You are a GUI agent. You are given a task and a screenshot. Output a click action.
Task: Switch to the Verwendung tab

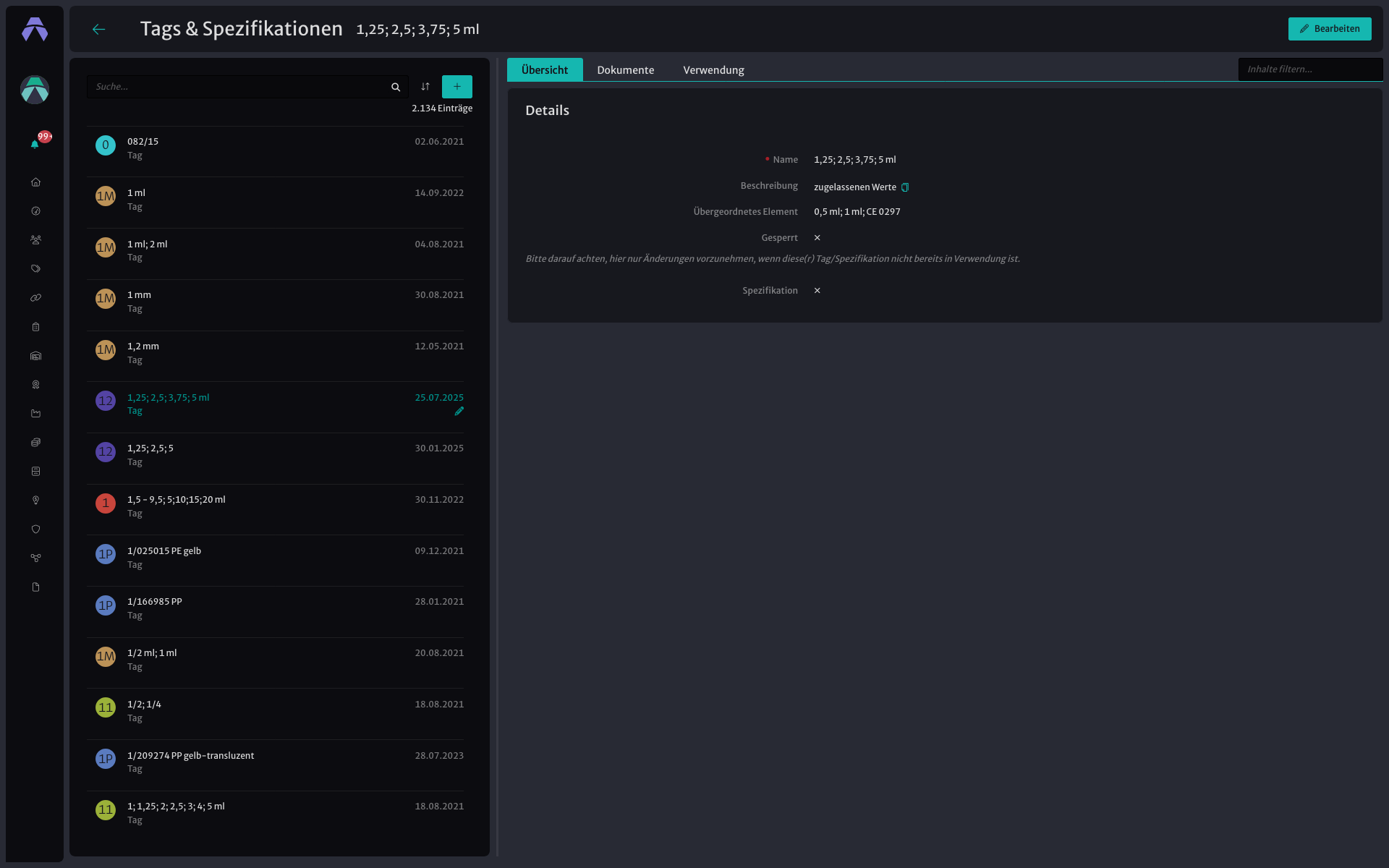(714, 70)
